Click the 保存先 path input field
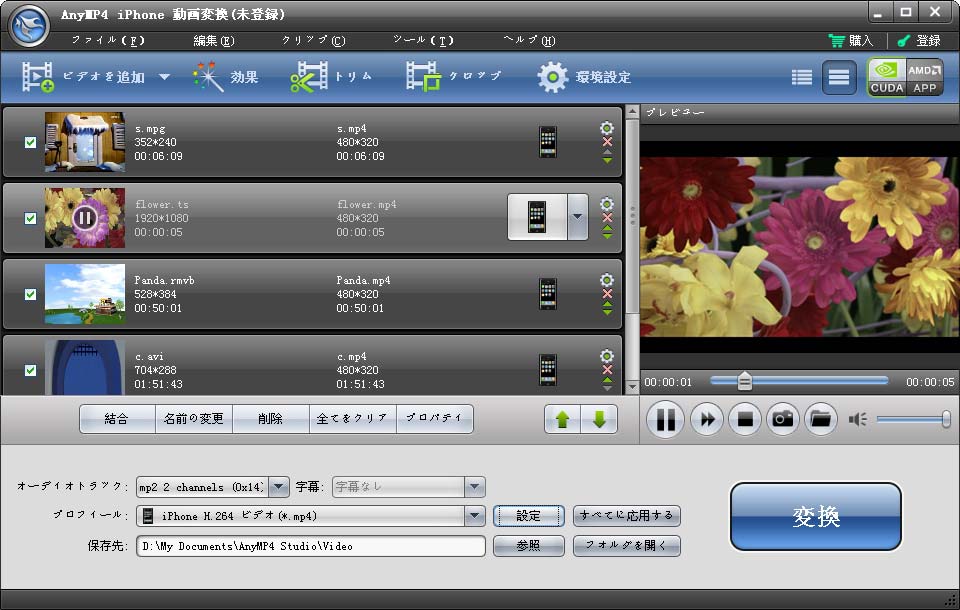Screen dimensions: 960x610 point(311,546)
